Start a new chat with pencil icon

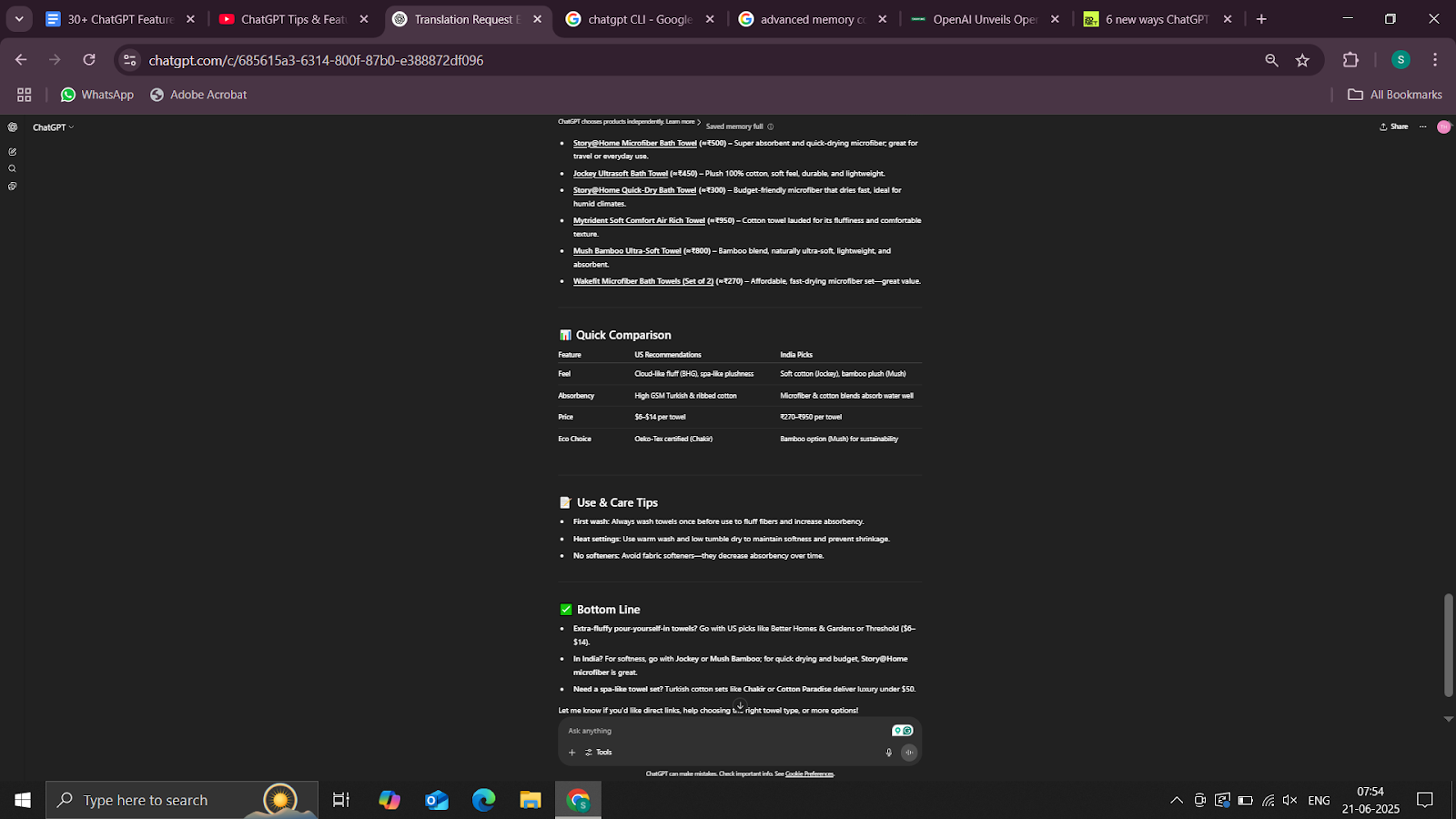click(12, 152)
